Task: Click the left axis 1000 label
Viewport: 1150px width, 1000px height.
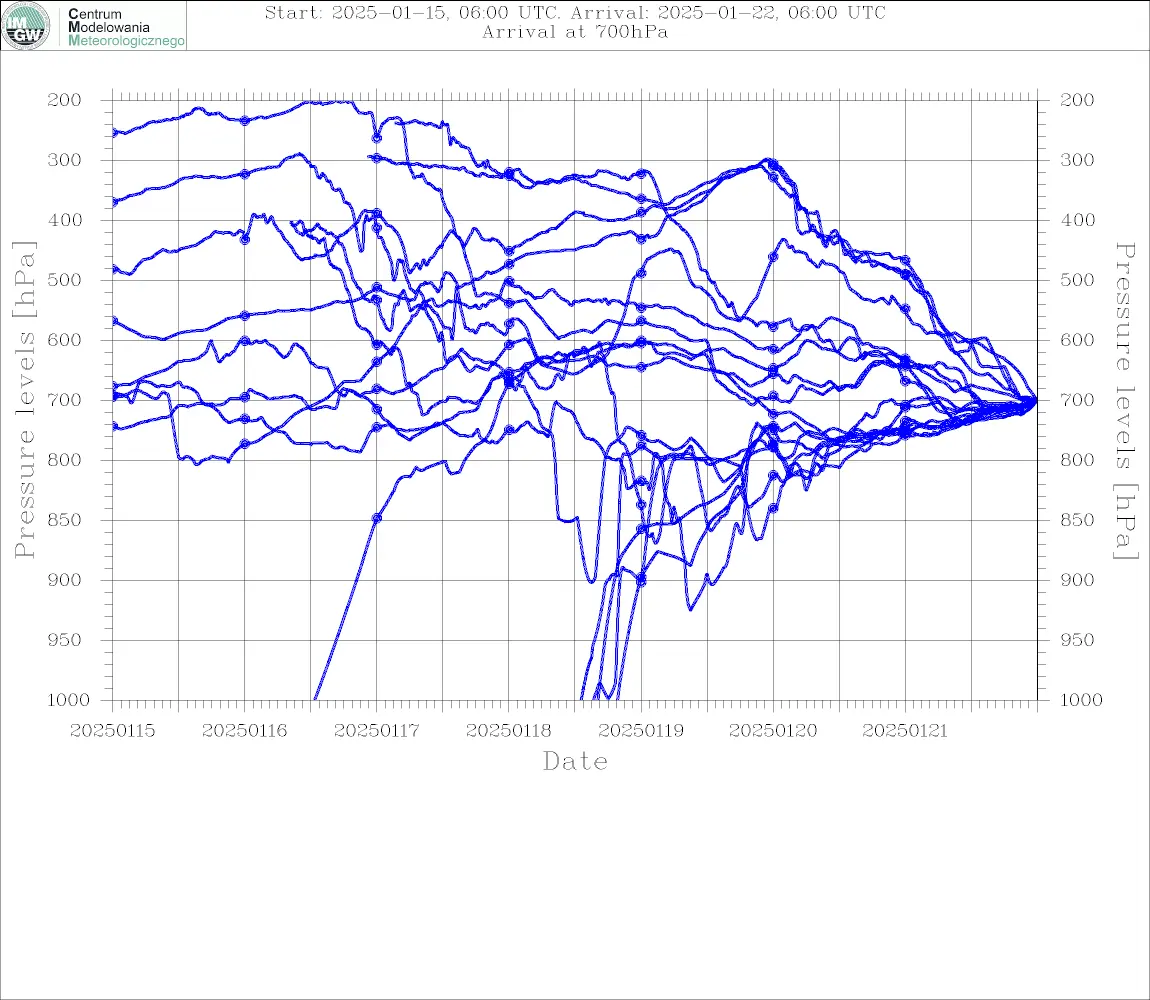Action: [x=69, y=701]
